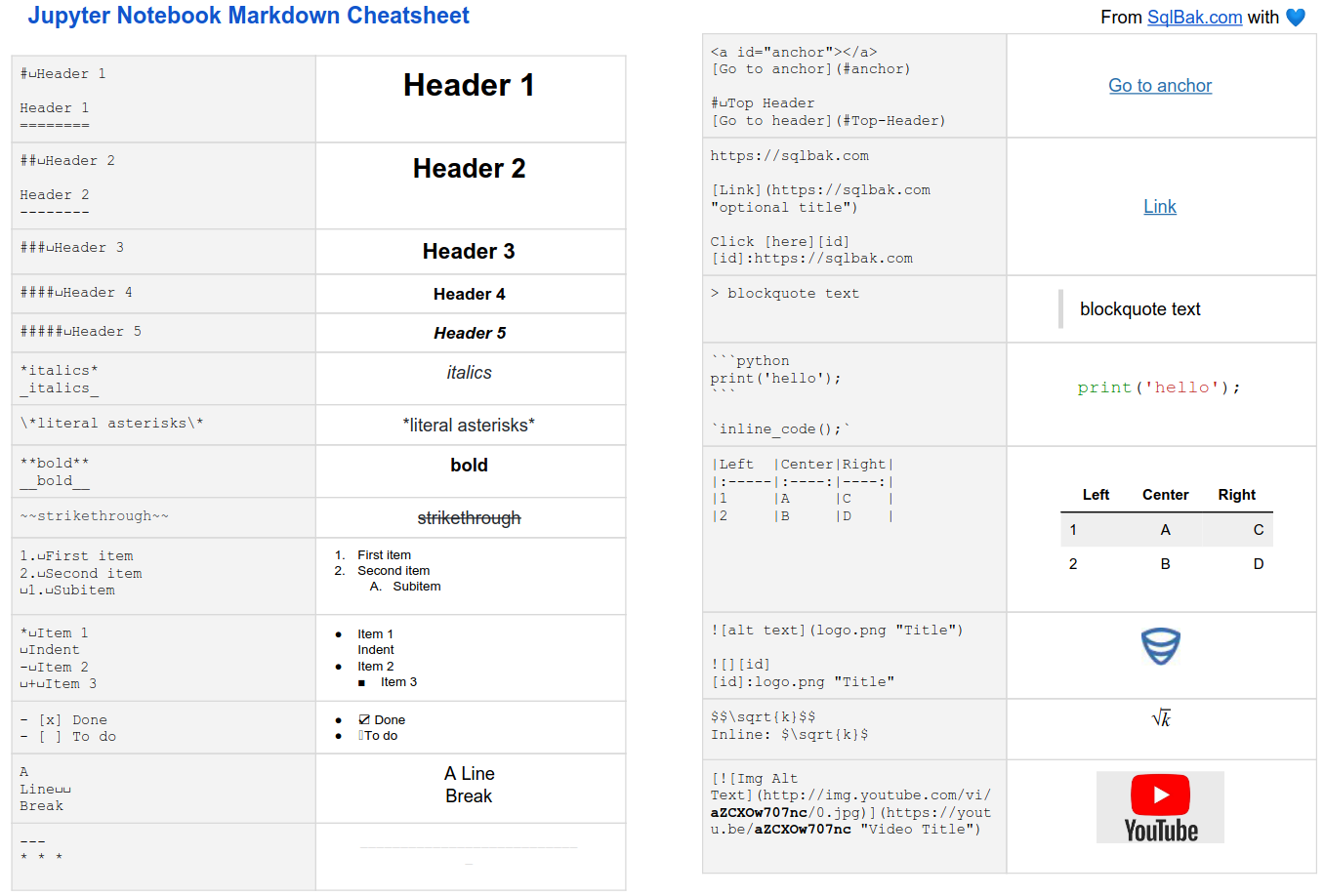This screenshot has width=1325, height=896.
Task: Click the Center column header in table
Action: click(x=1165, y=495)
